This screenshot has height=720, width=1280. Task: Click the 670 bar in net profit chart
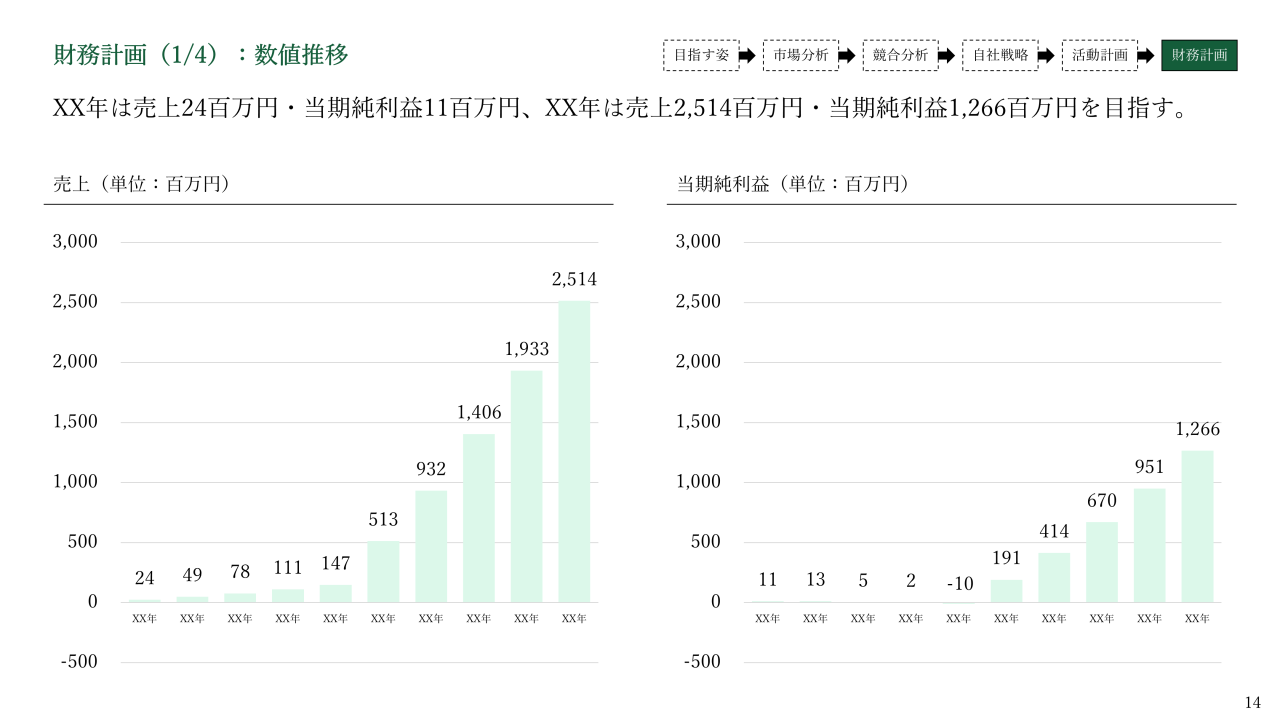pyautogui.click(x=1102, y=562)
